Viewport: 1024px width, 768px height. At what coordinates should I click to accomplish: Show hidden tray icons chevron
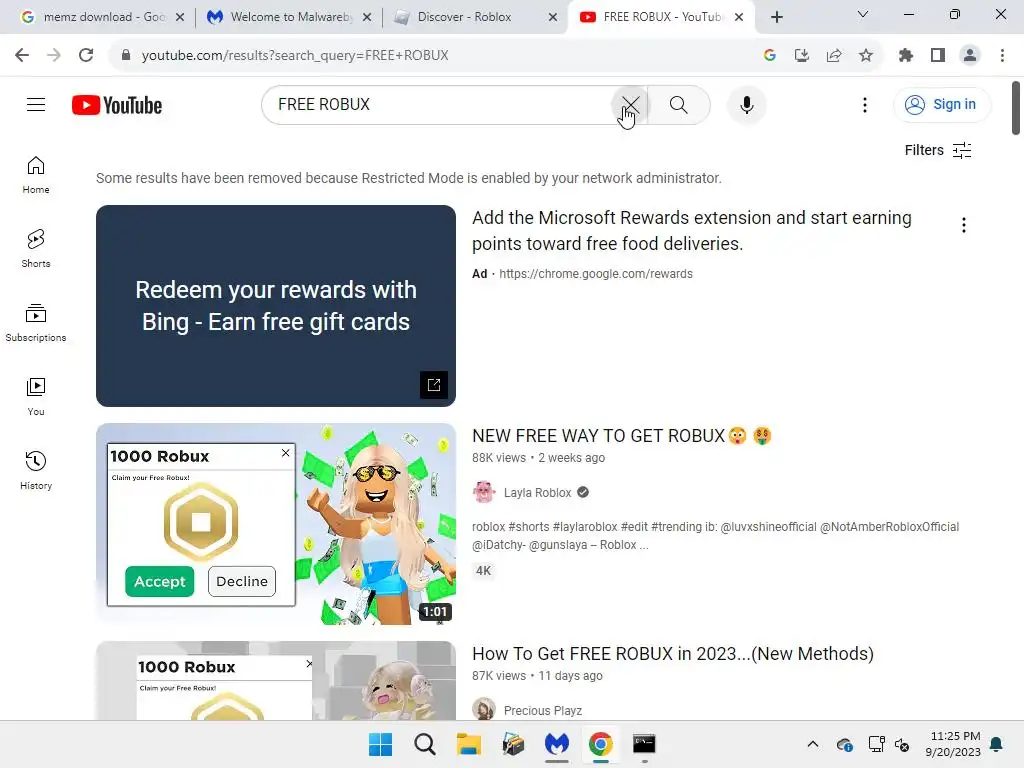812,744
